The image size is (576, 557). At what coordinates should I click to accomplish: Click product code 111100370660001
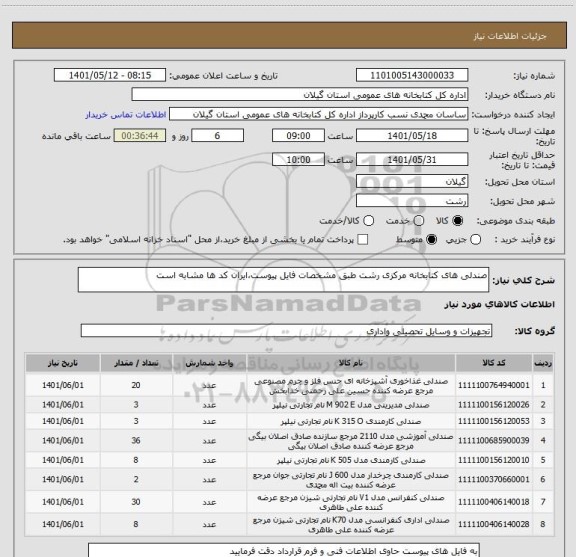[494, 479]
